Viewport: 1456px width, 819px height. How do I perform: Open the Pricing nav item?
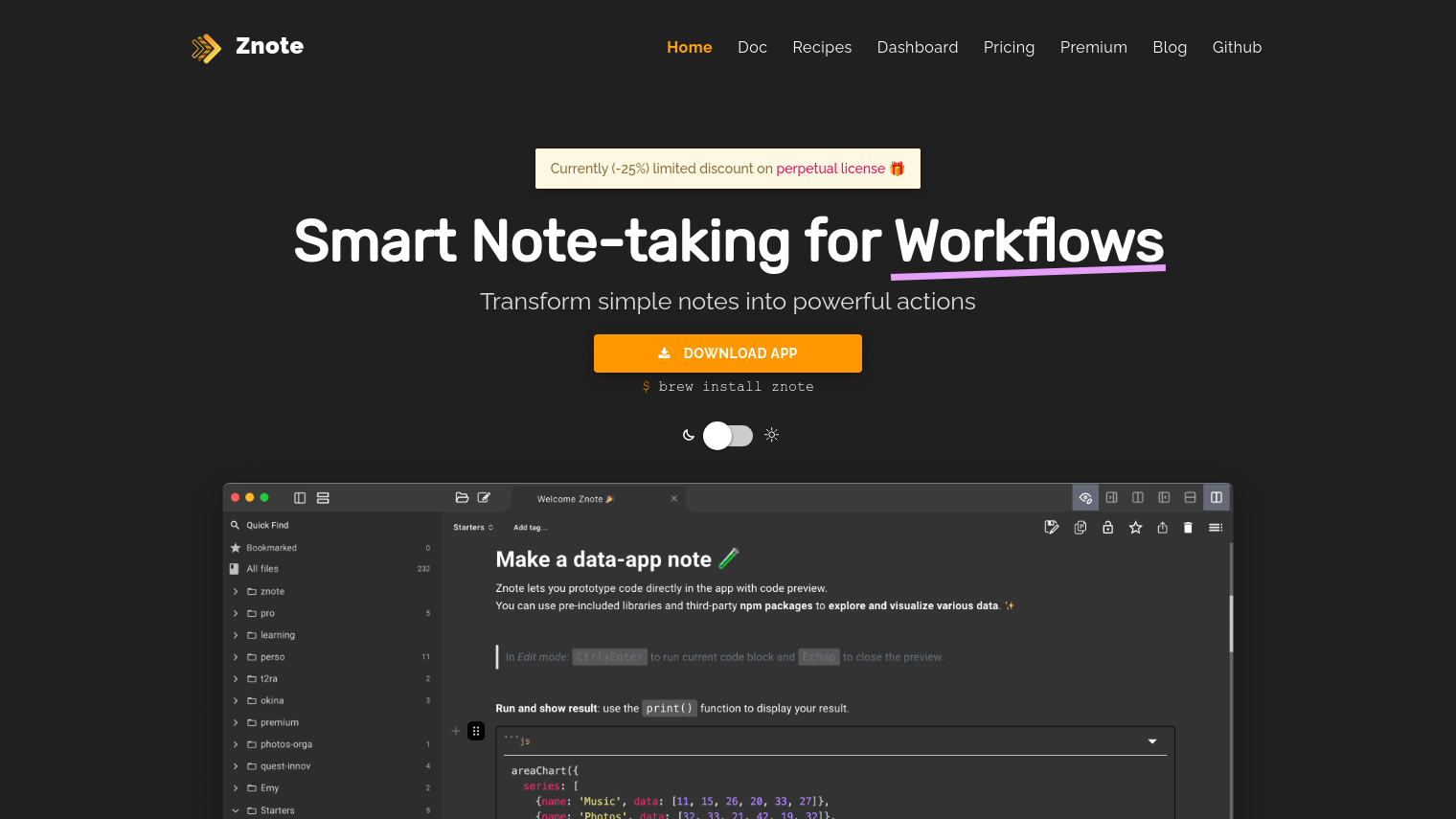click(x=1009, y=47)
